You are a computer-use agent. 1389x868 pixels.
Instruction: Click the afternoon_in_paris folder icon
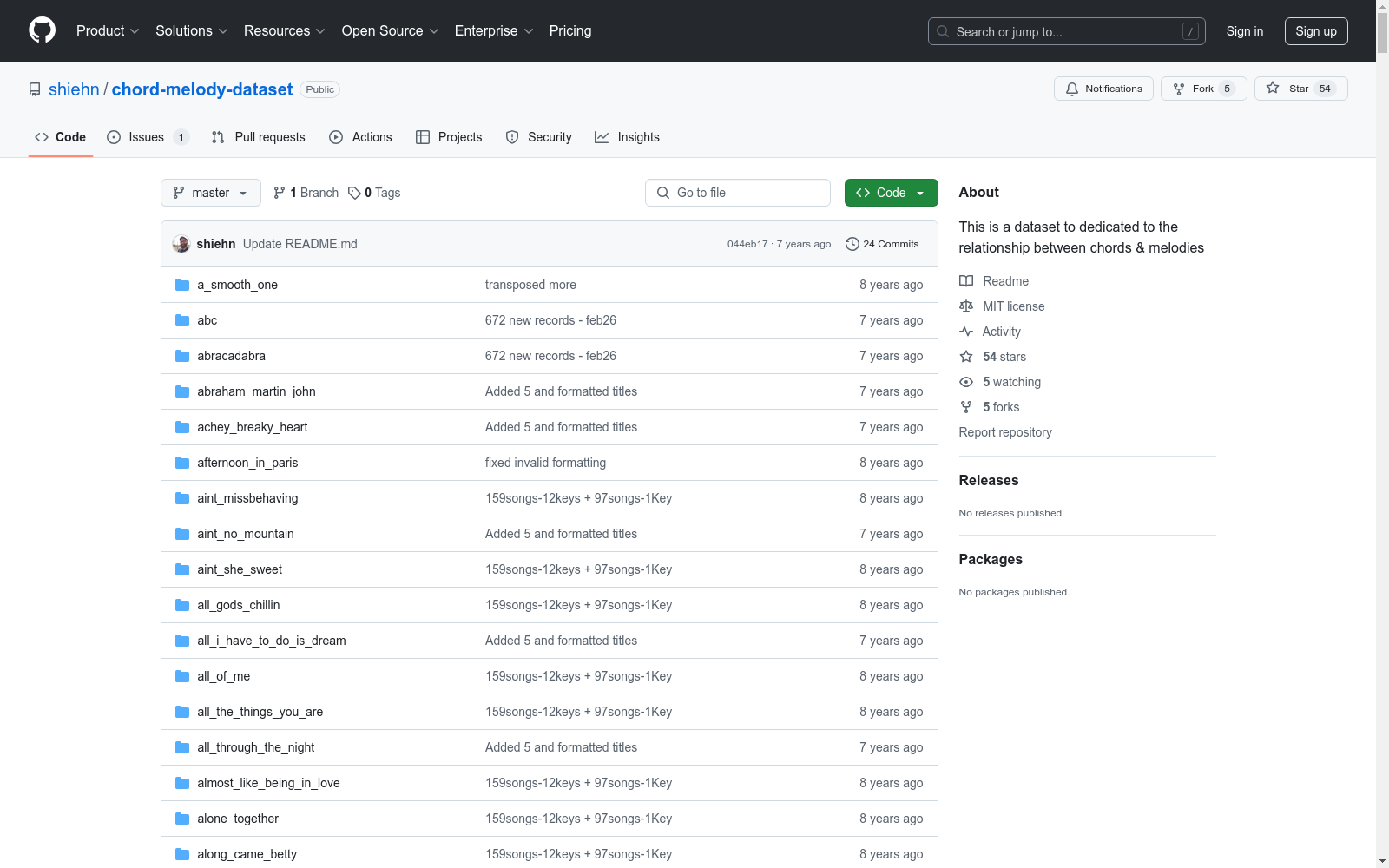pyautogui.click(x=182, y=463)
